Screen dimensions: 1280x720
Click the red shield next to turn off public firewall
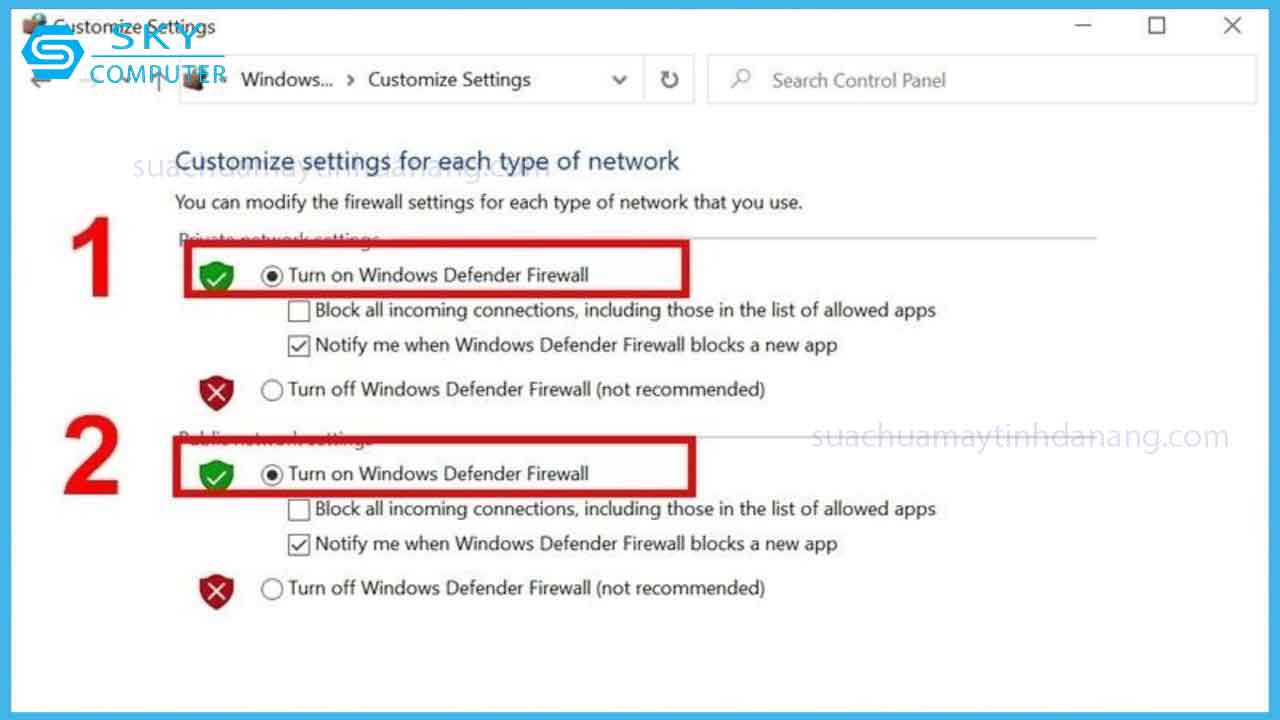click(x=216, y=590)
